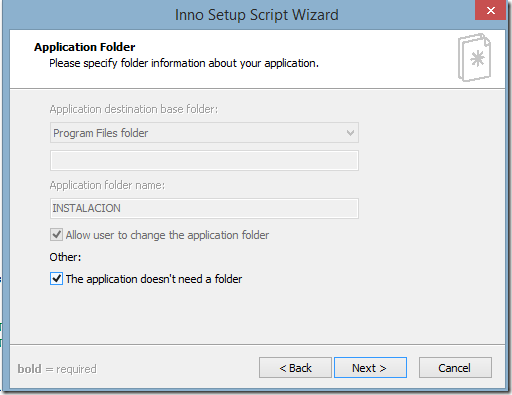The height and width of the screenshot is (395, 512).
Task: Cancel the script wizard
Action: [455, 368]
